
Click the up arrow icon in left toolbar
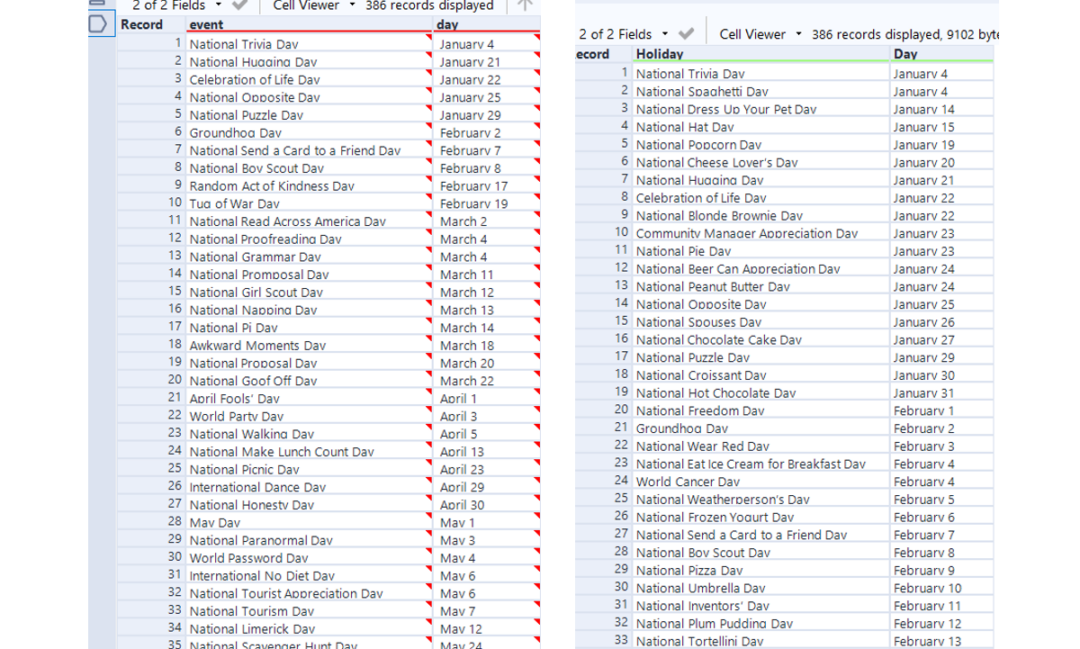[x=525, y=6]
